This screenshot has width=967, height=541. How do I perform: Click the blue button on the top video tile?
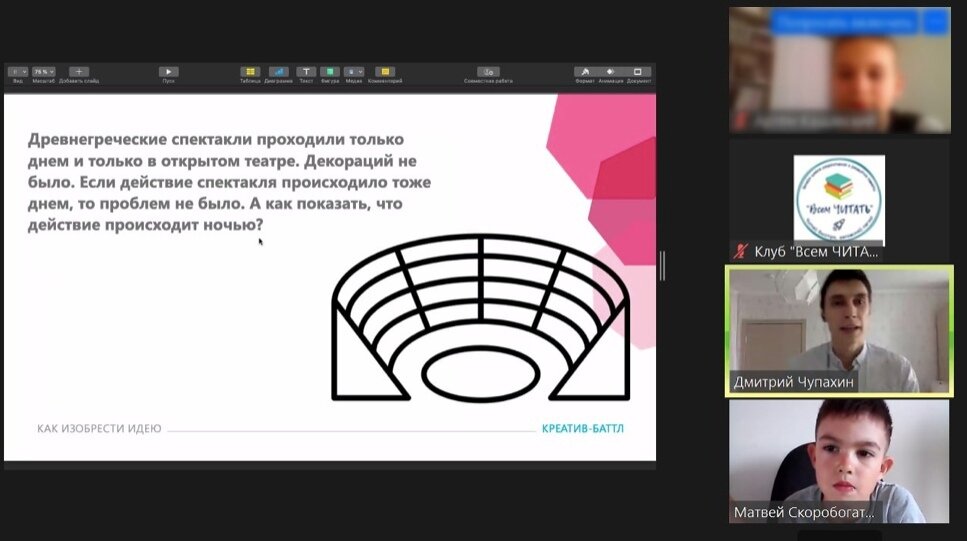844,23
